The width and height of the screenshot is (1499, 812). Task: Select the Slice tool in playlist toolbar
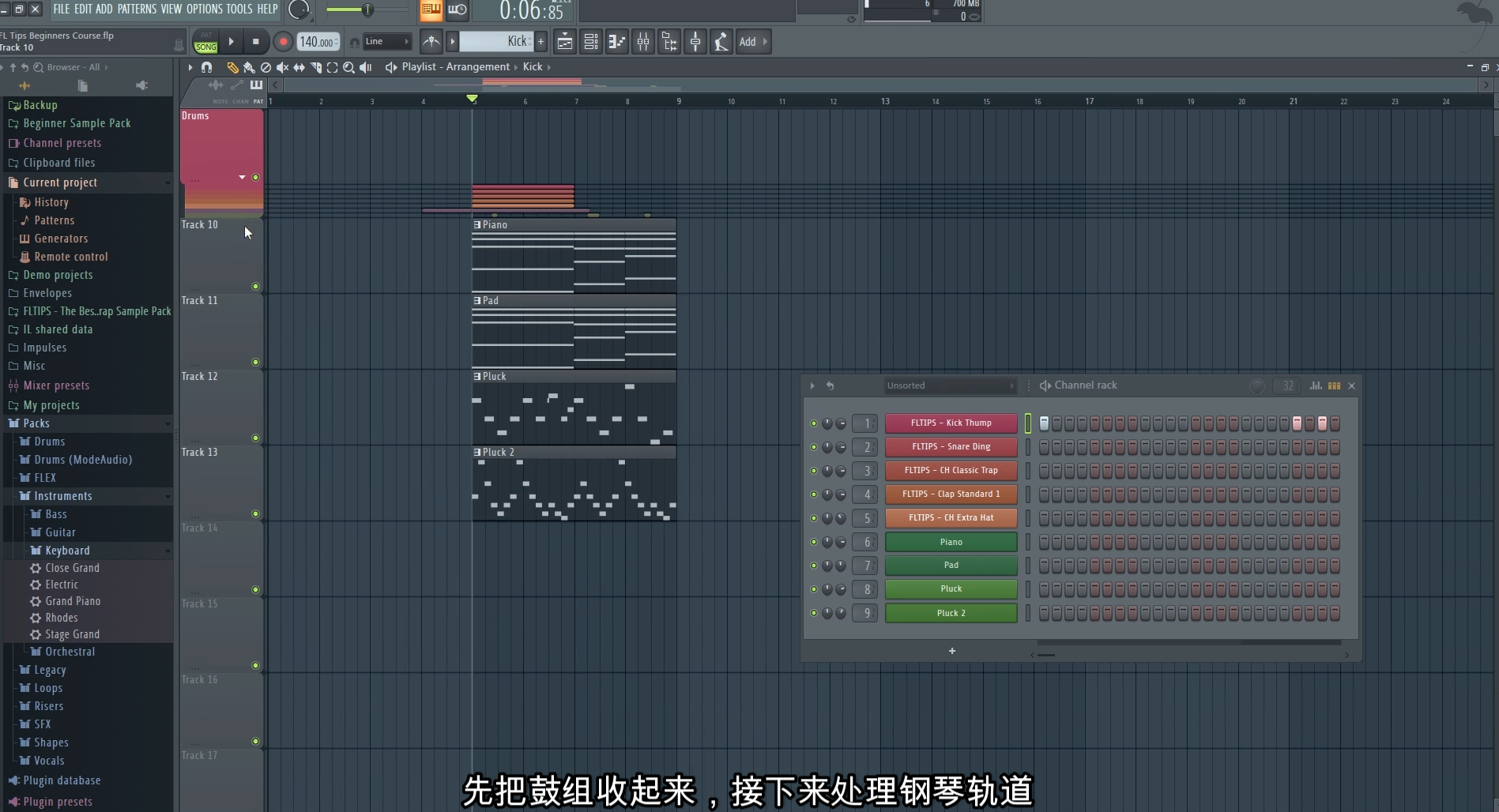tap(315, 67)
